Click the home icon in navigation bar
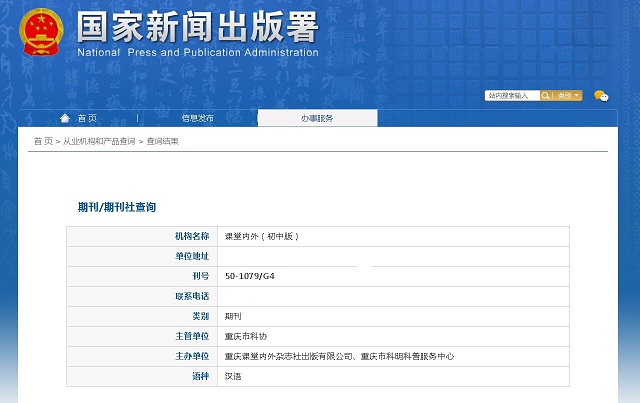640x403 pixels. point(65,118)
